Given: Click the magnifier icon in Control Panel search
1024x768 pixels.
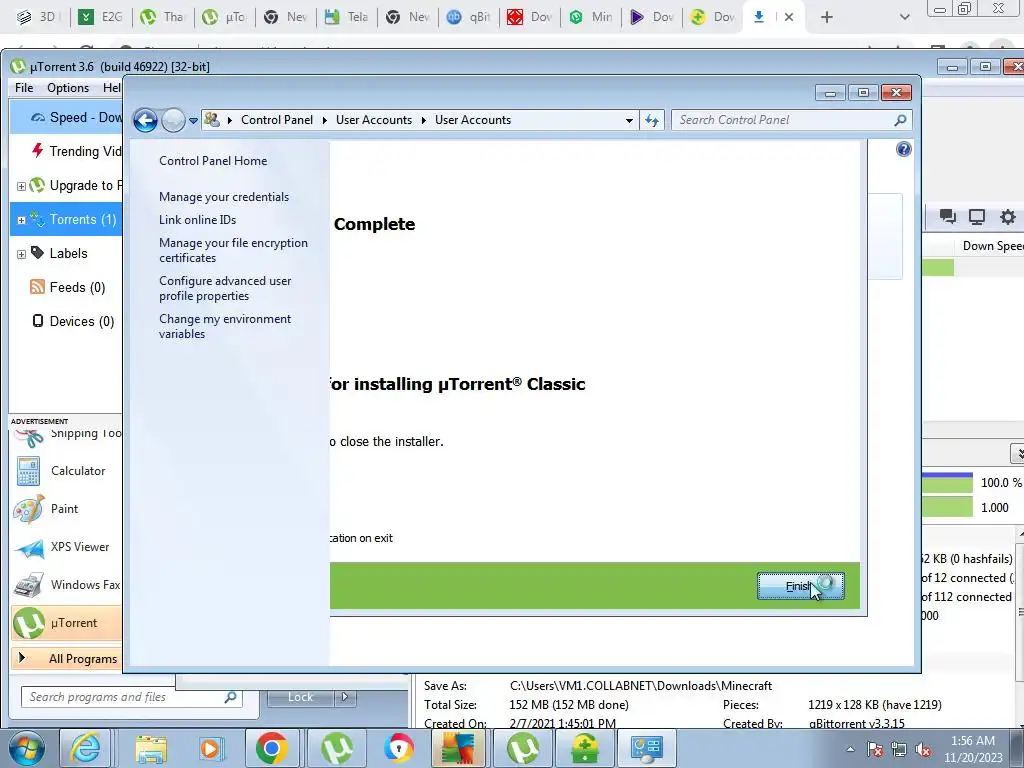Looking at the screenshot, I should tap(900, 120).
